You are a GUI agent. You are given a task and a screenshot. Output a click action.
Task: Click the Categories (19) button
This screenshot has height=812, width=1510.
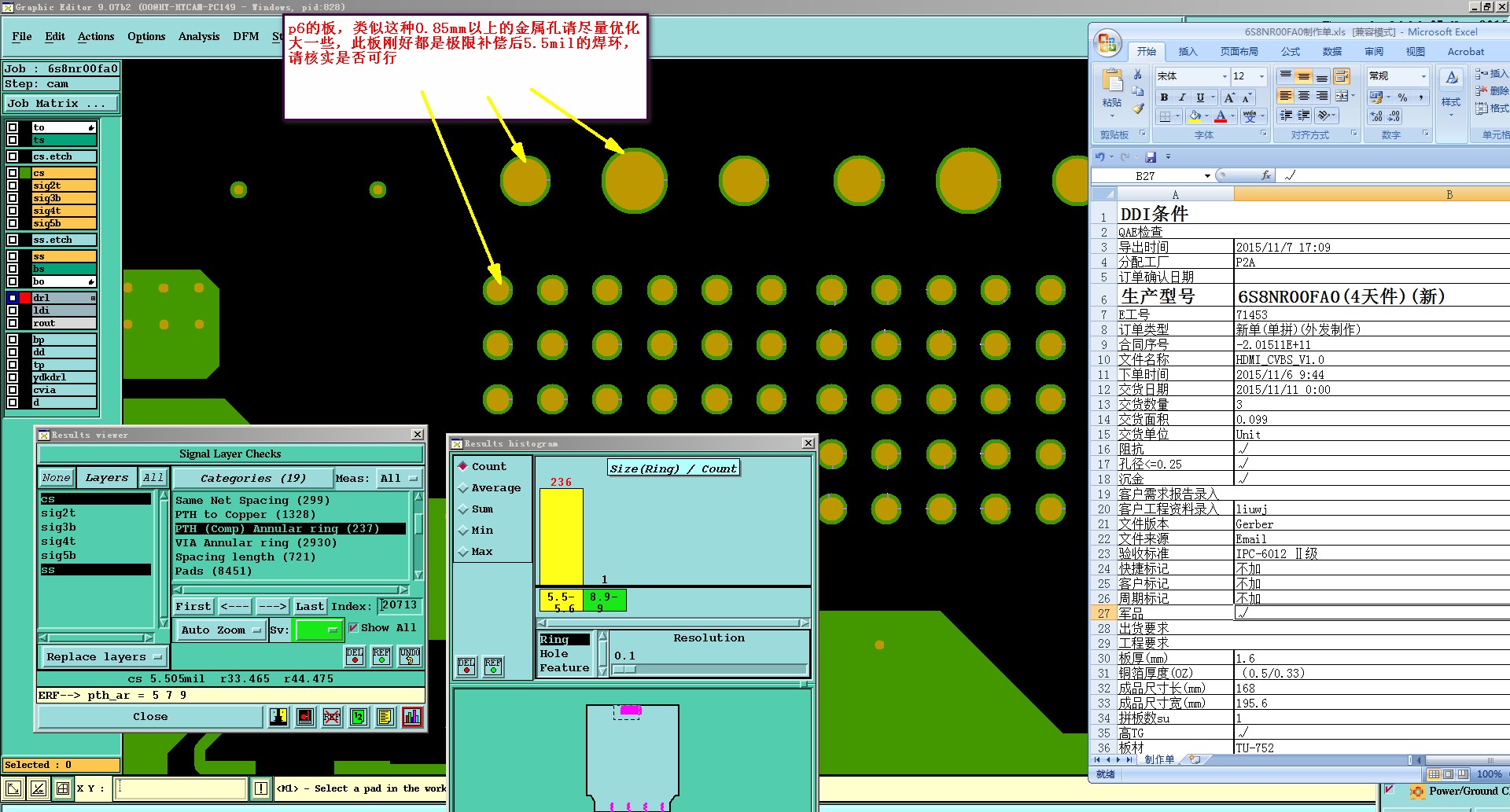pos(253,478)
